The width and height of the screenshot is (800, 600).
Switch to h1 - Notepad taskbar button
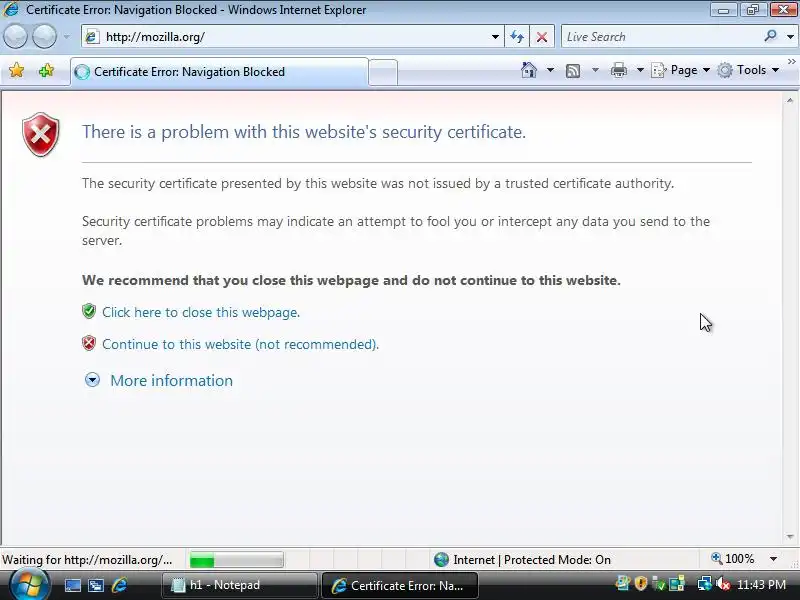(239, 585)
